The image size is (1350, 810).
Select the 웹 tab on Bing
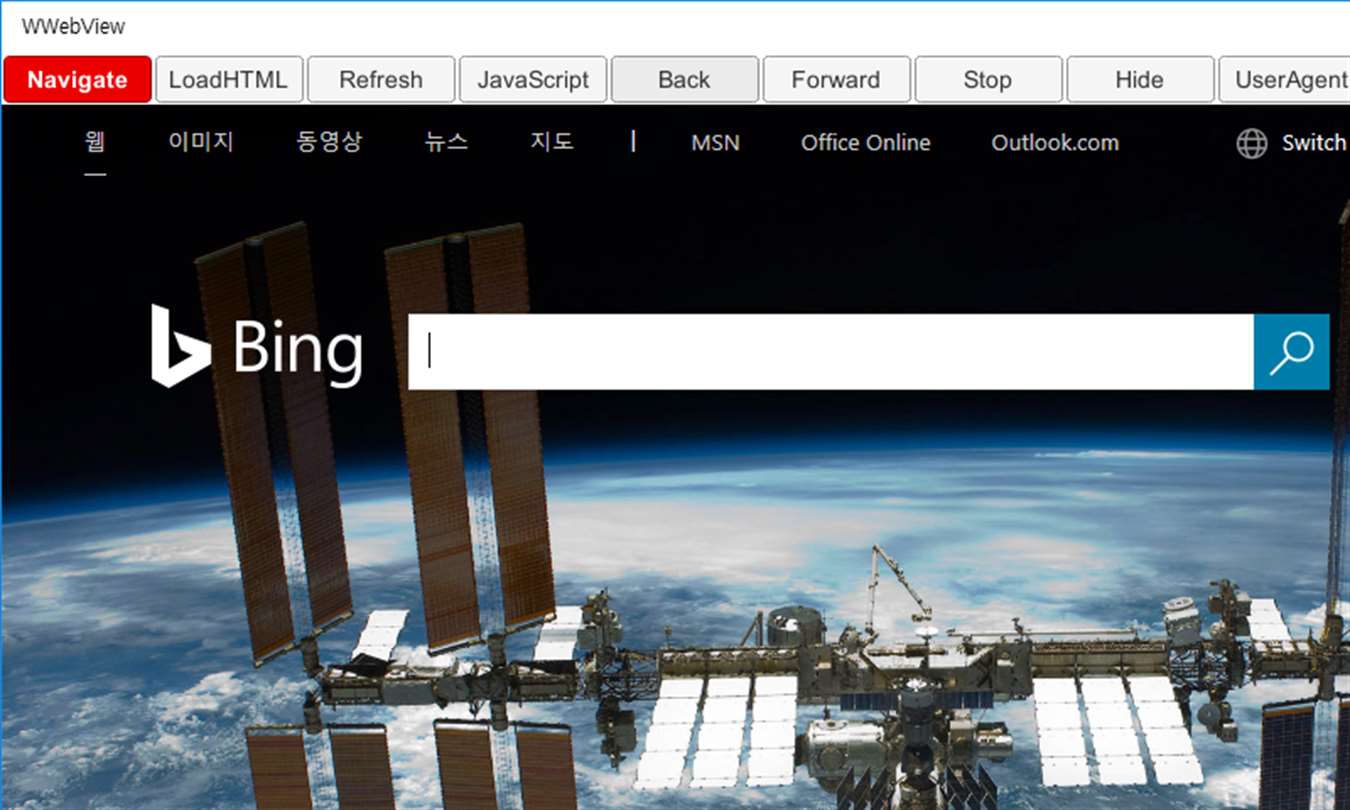click(95, 142)
